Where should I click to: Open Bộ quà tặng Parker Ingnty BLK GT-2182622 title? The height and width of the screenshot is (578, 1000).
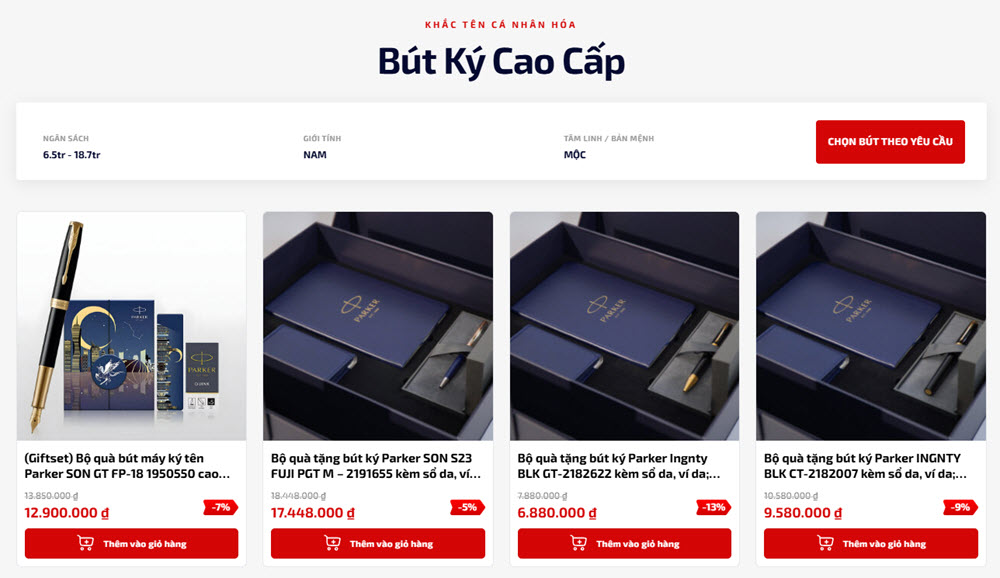pos(619,466)
